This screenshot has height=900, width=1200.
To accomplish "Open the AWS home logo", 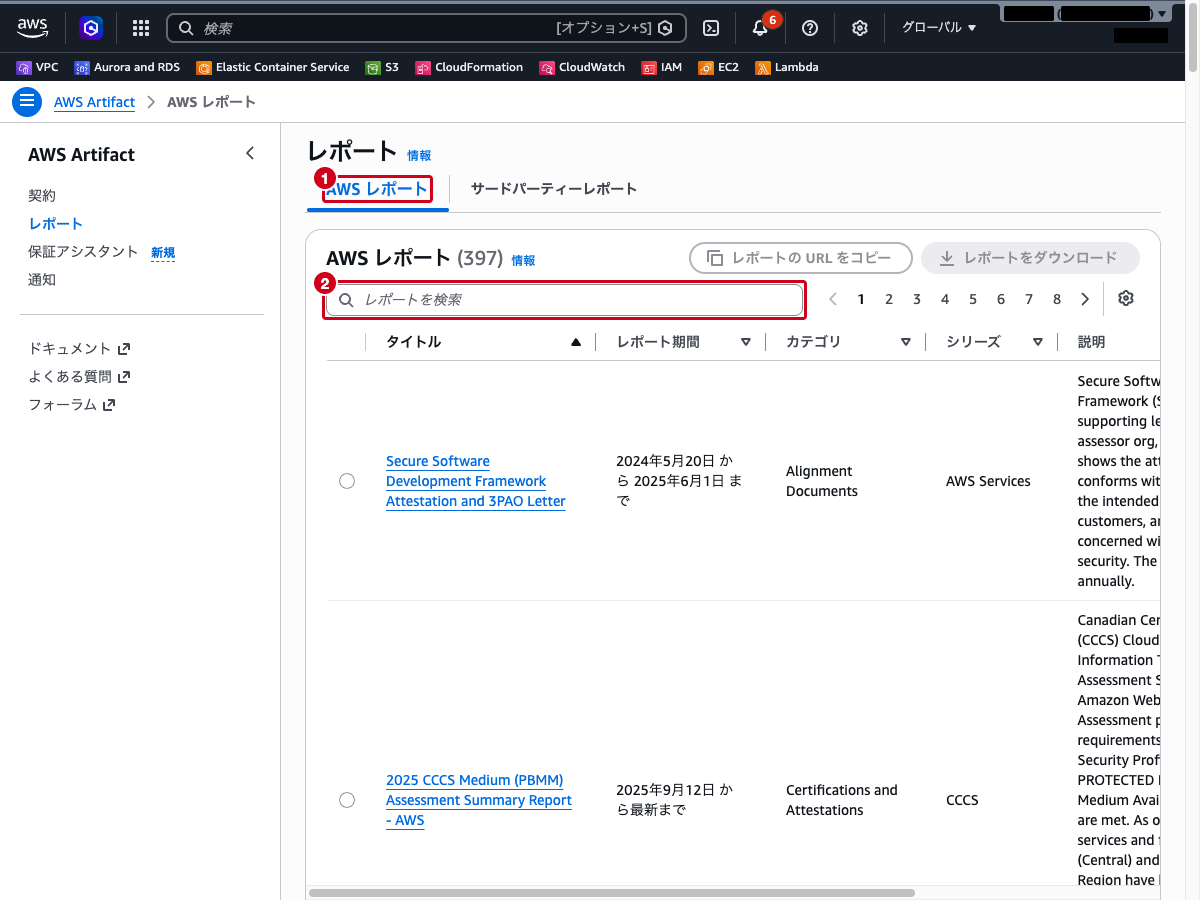I will [x=32, y=28].
